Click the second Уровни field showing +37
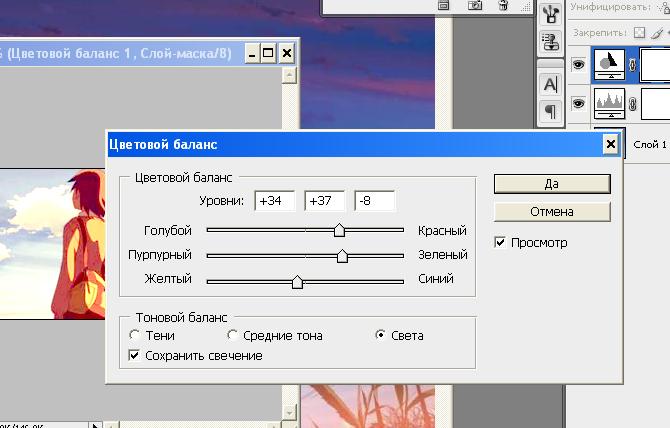The image size is (670, 428). pos(325,201)
